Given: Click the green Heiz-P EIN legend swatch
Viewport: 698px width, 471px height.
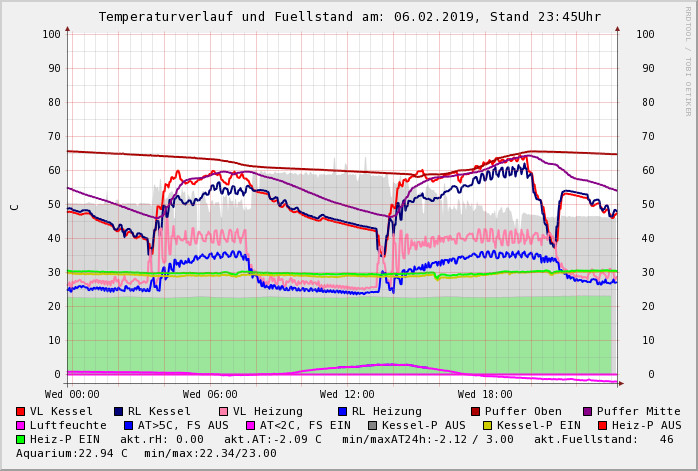Looking at the screenshot, I should pyautogui.click(x=21, y=439).
